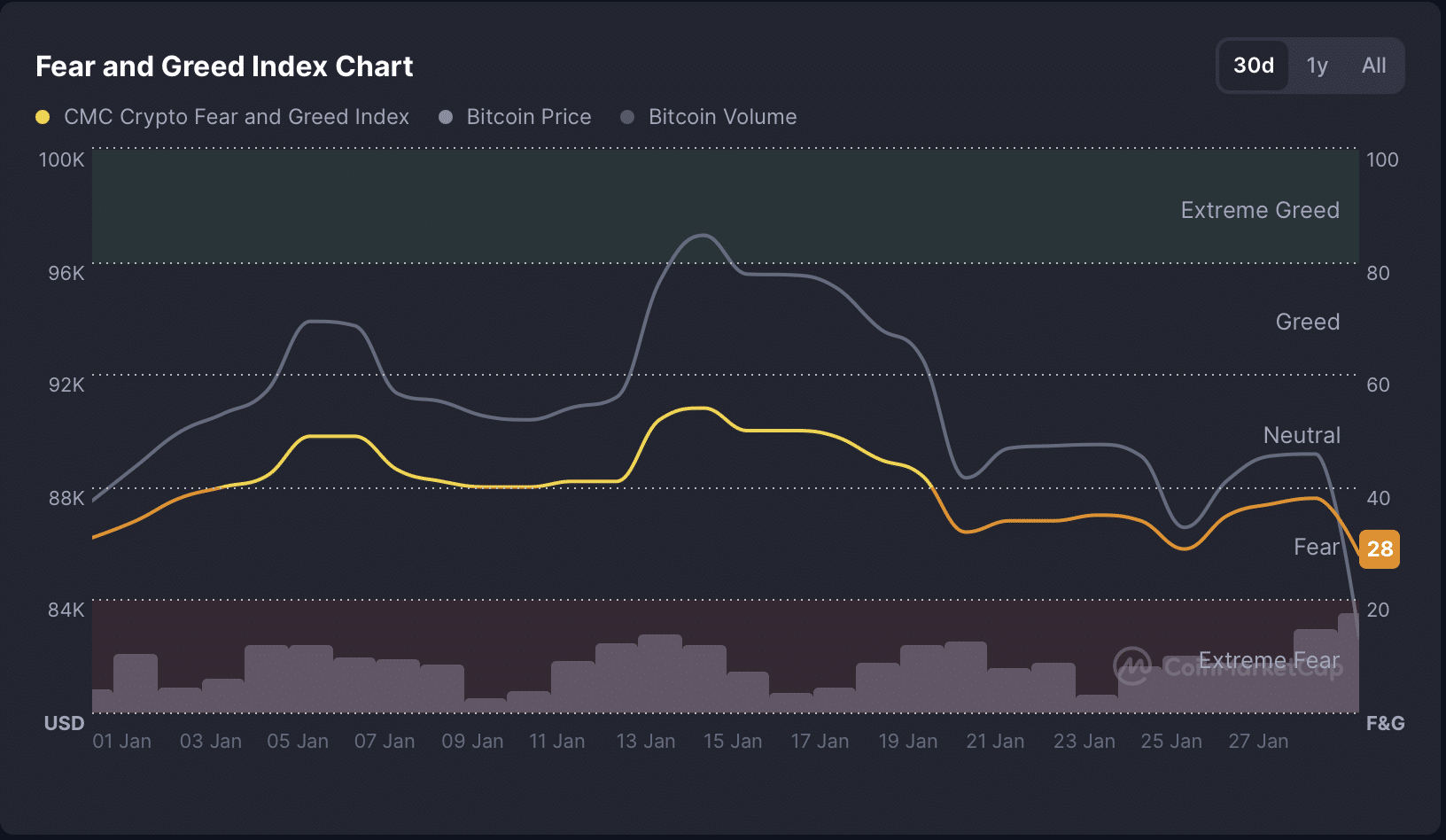The width and height of the screenshot is (1446, 840).
Task: Toggle CMC Crypto Fear and Greed Index legend
Action: [x=236, y=117]
